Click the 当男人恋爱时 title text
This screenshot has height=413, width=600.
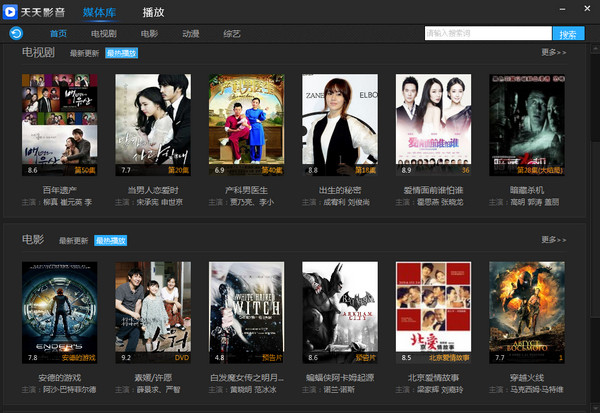tap(153, 190)
